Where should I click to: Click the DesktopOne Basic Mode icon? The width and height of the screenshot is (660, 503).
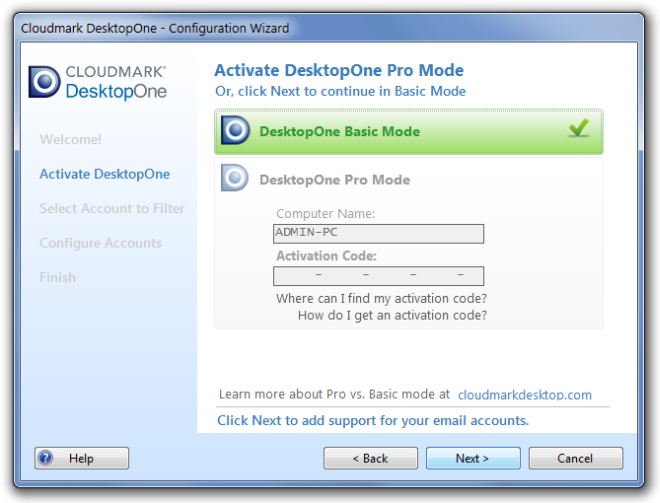pyautogui.click(x=235, y=130)
